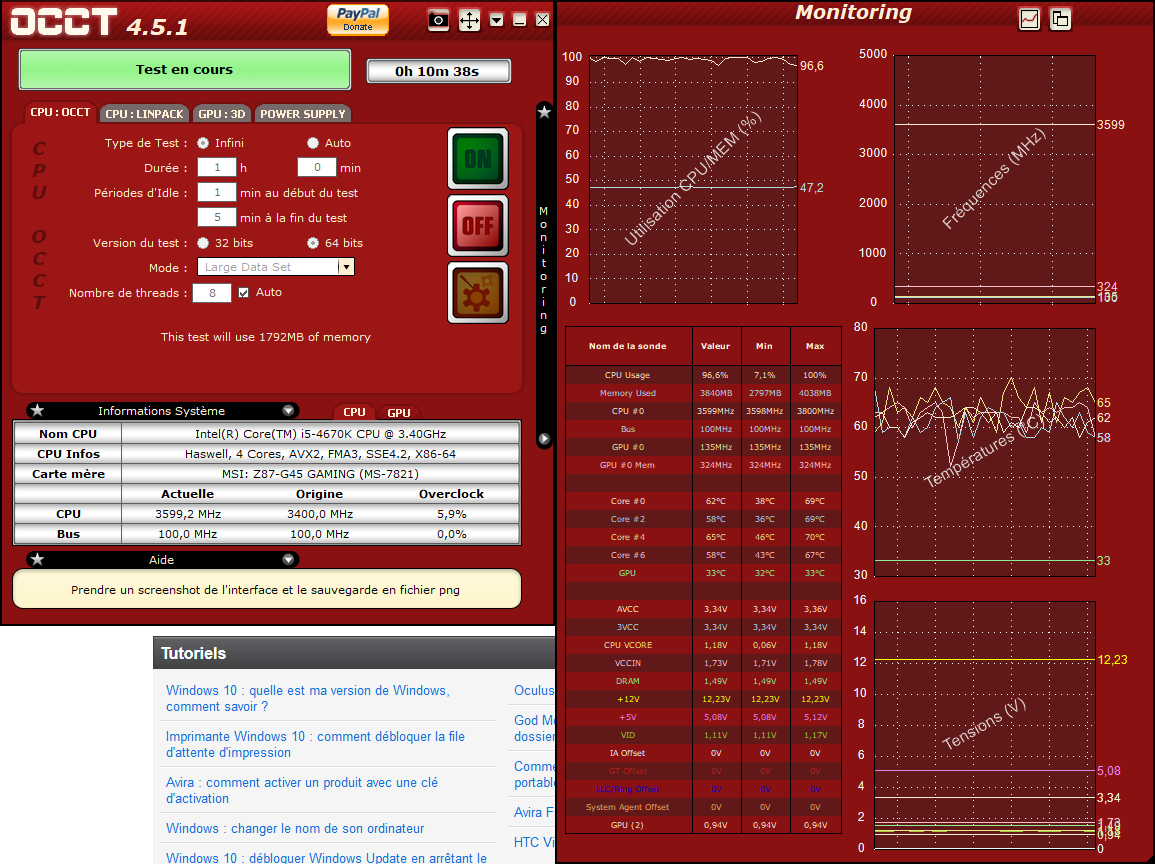Click the Core #0 row label

628,501
